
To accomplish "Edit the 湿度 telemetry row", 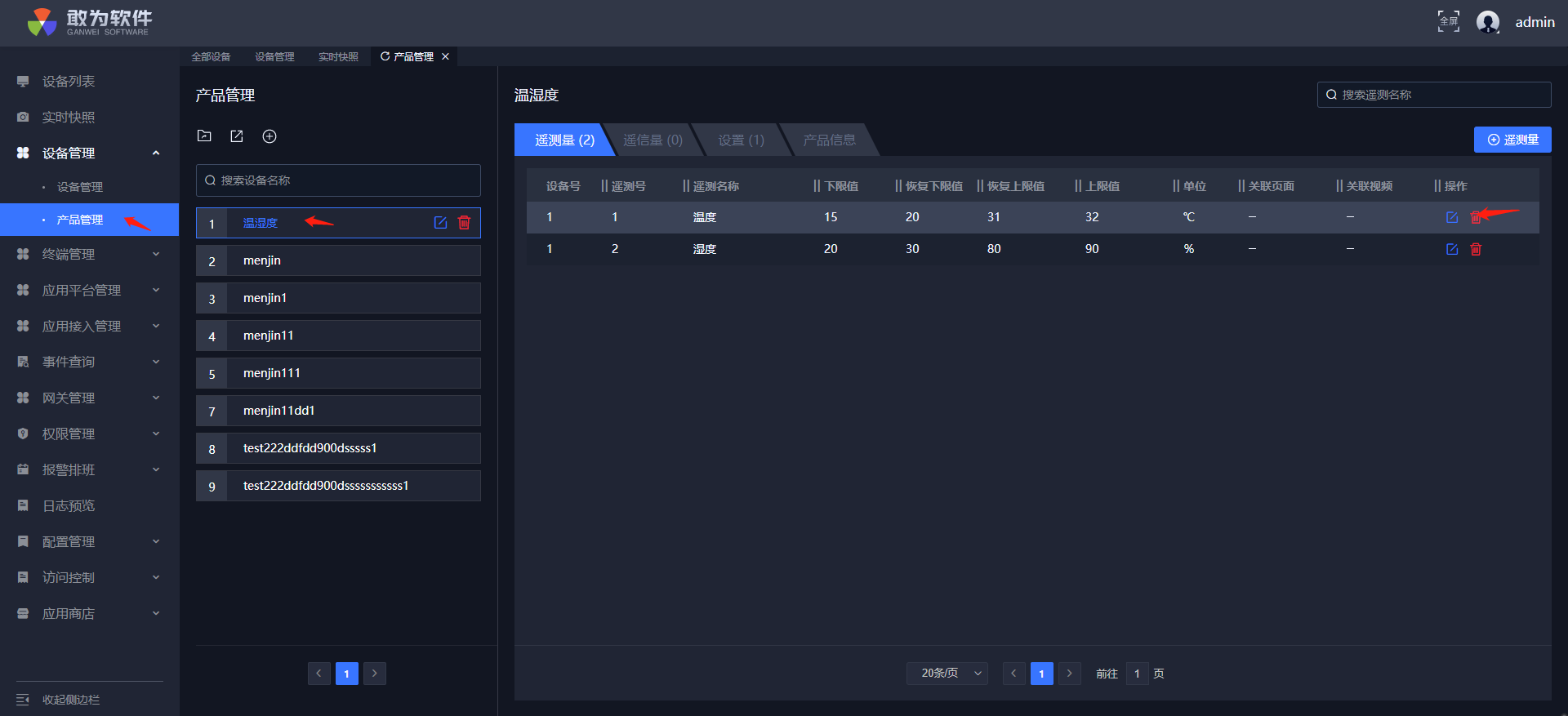I will tap(1452, 249).
